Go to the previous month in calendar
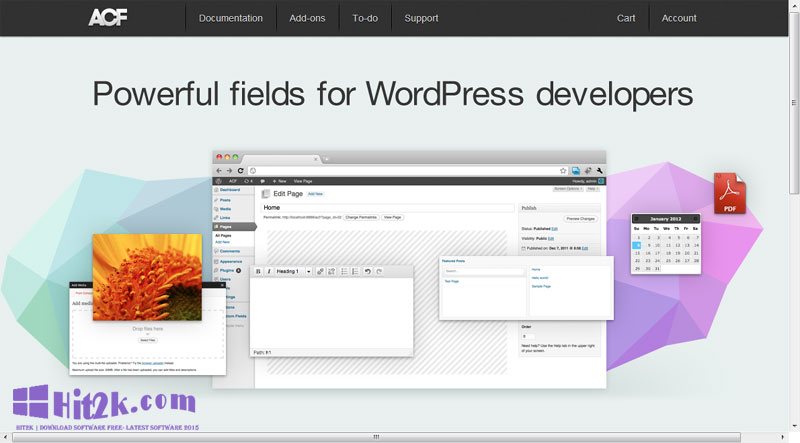The image size is (800, 443). [636, 219]
